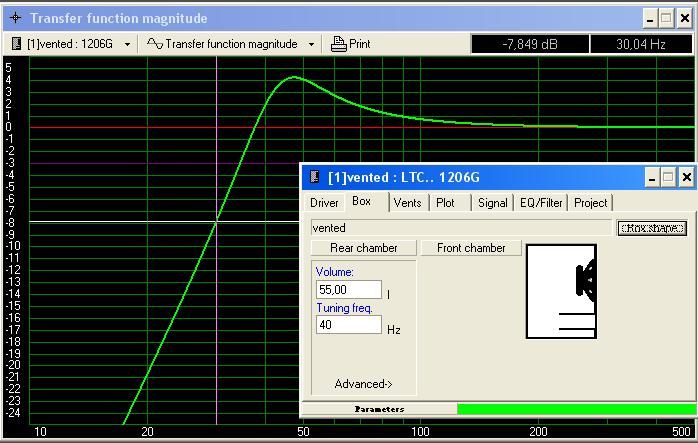Click the speaker icon beside vented:1206G
Image resolution: width=698 pixels, height=443 pixels.
[18, 44]
